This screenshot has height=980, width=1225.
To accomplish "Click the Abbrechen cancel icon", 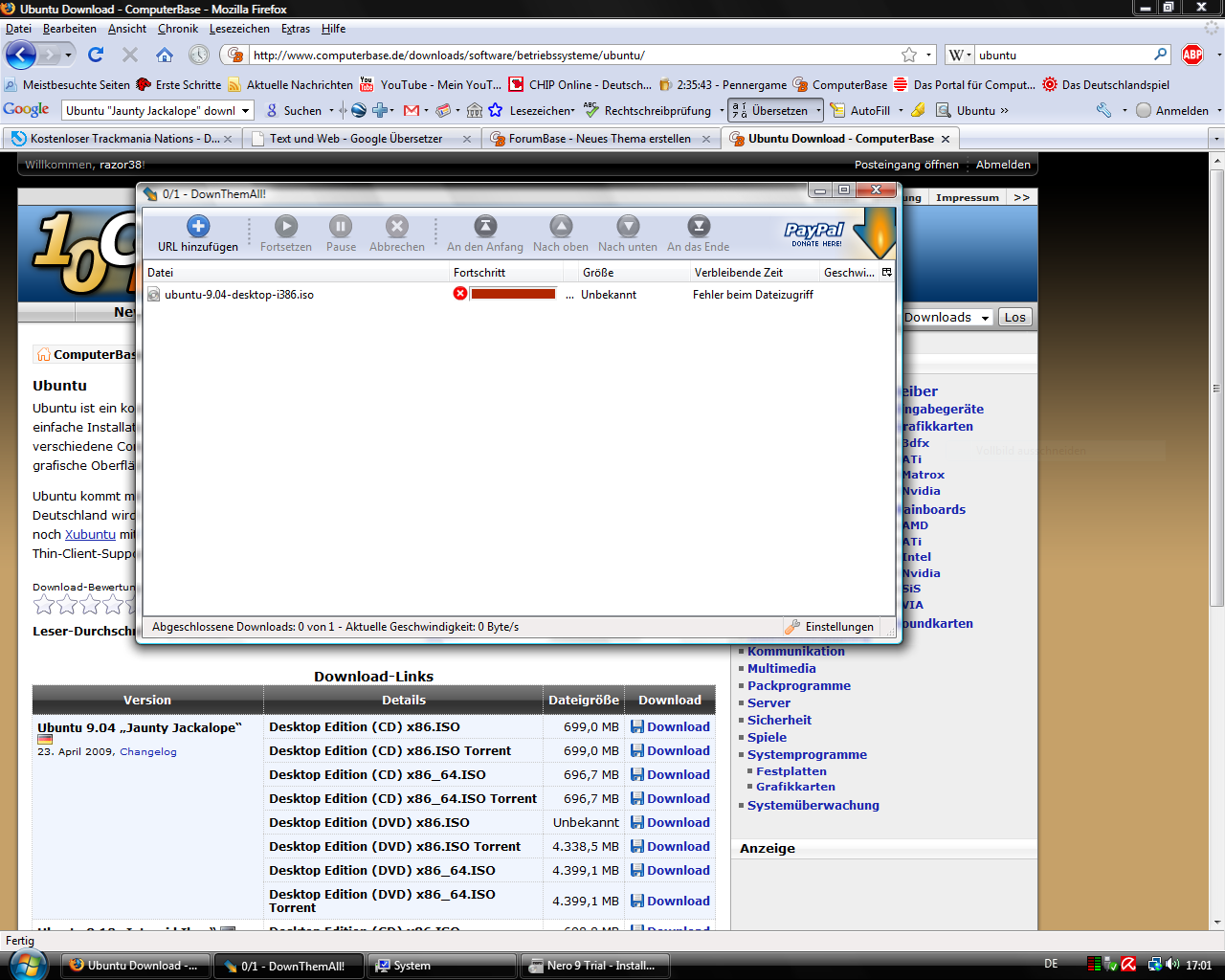I will coord(397,226).
